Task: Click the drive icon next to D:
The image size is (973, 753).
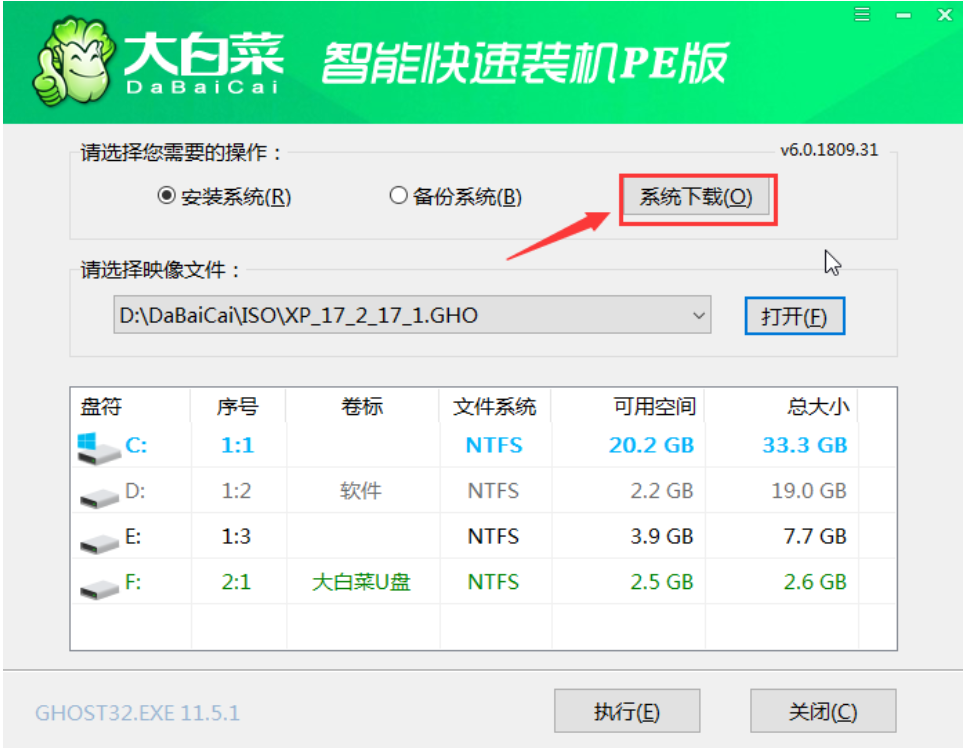Action: tap(99, 497)
